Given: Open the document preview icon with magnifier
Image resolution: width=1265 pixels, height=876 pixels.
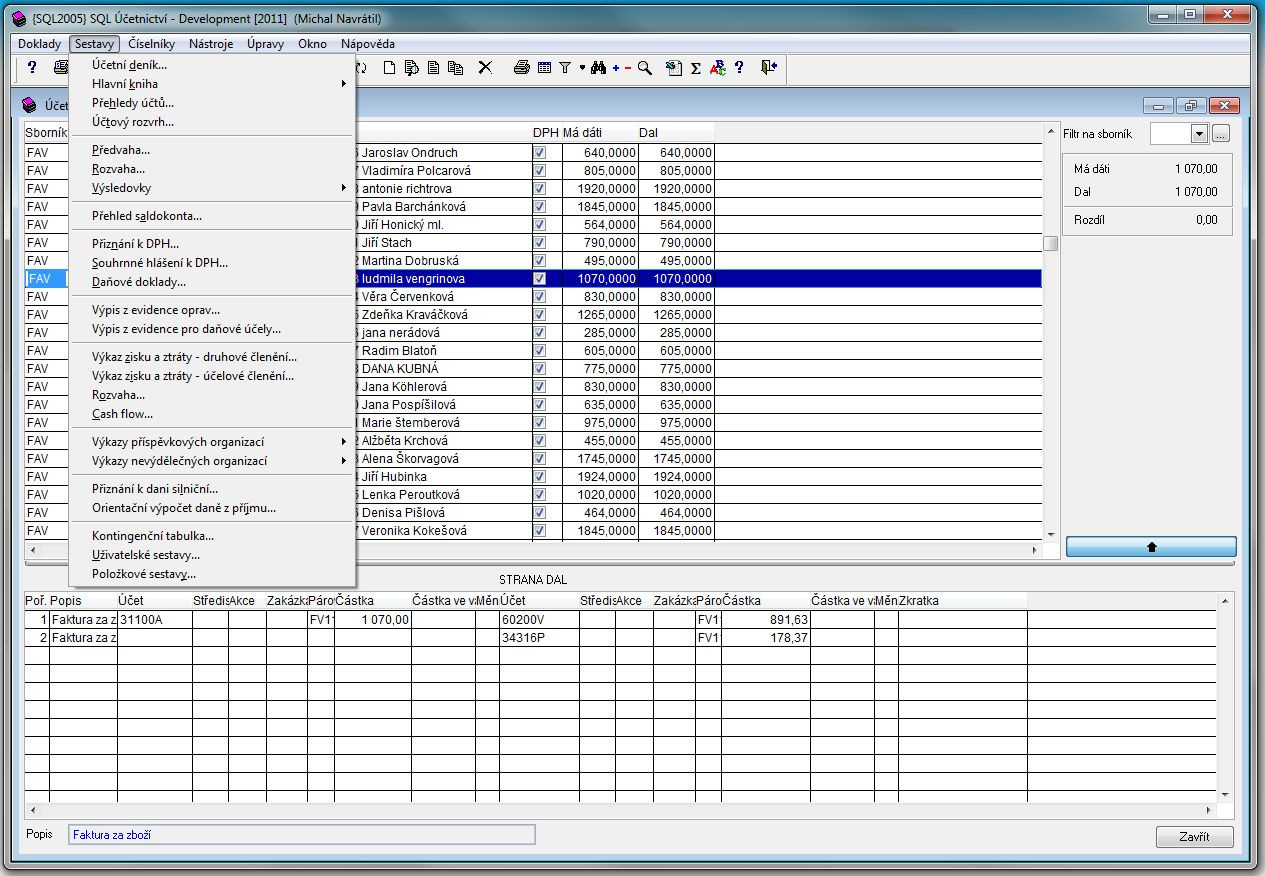Looking at the screenshot, I should [411, 68].
